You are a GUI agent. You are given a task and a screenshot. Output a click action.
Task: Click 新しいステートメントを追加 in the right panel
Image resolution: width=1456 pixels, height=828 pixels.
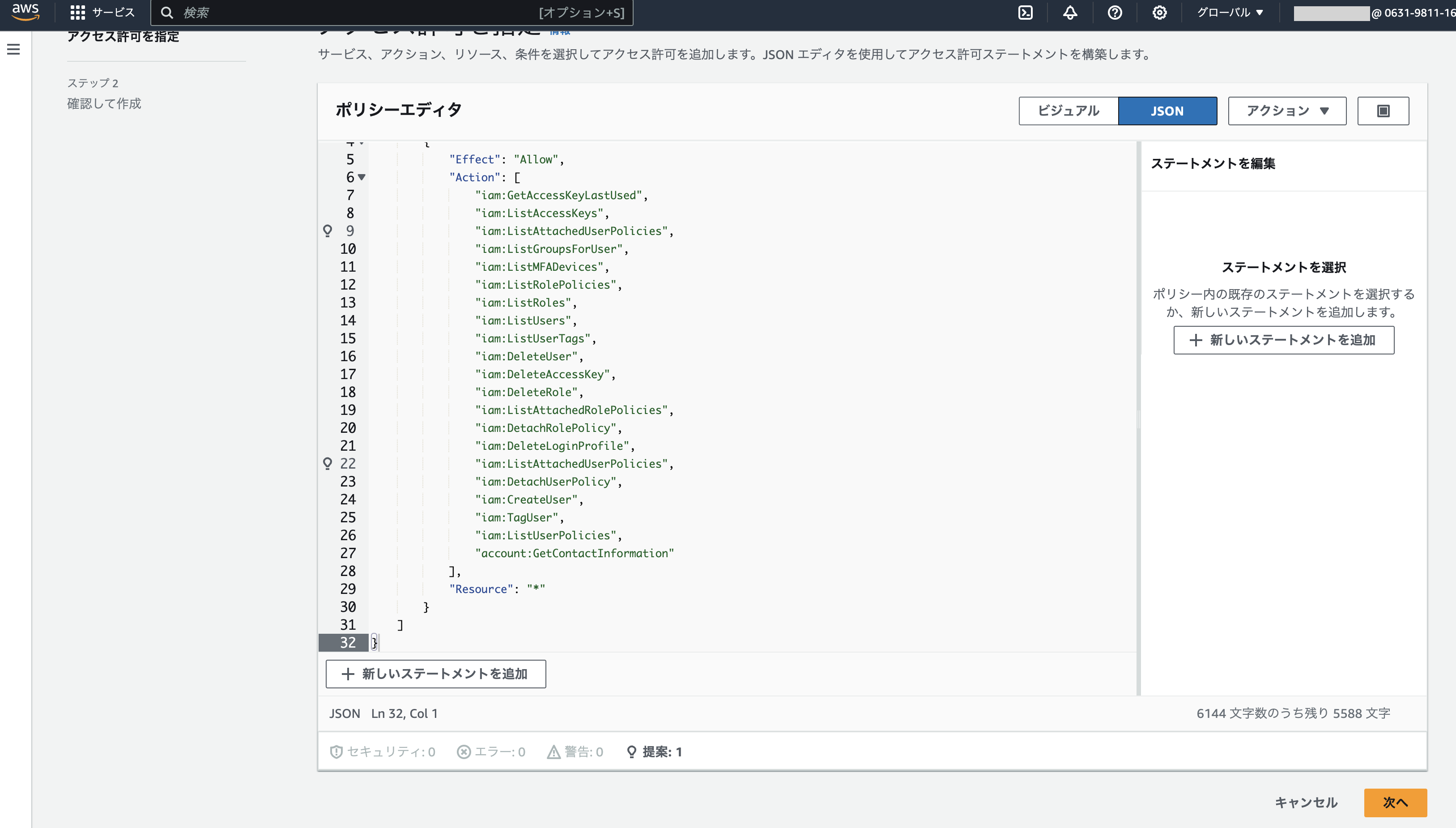tap(1284, 340)
